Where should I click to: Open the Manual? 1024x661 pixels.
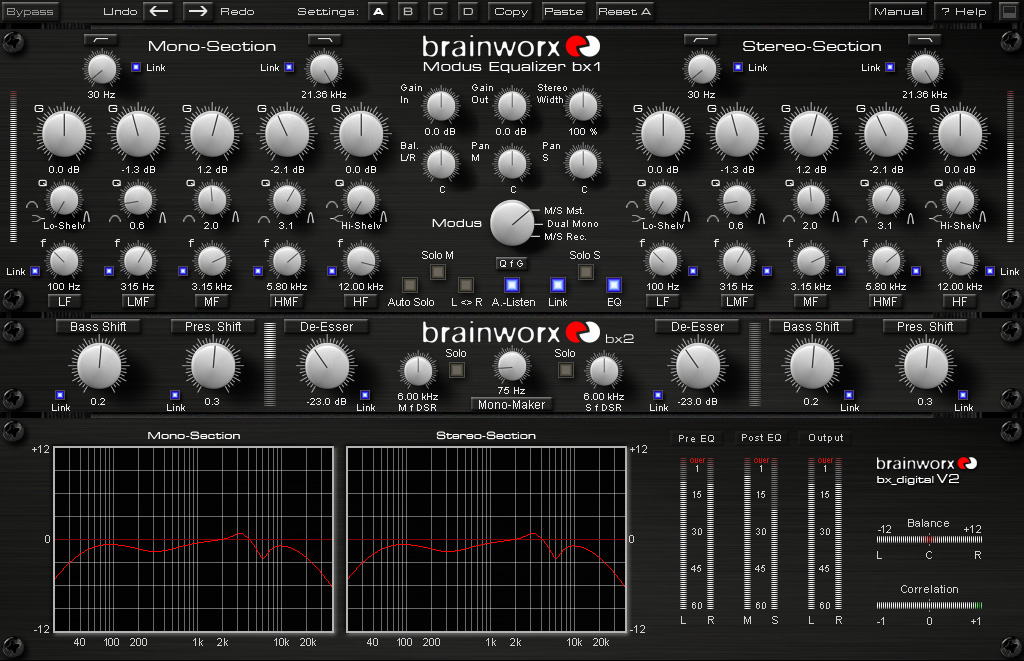click(899, 11)
